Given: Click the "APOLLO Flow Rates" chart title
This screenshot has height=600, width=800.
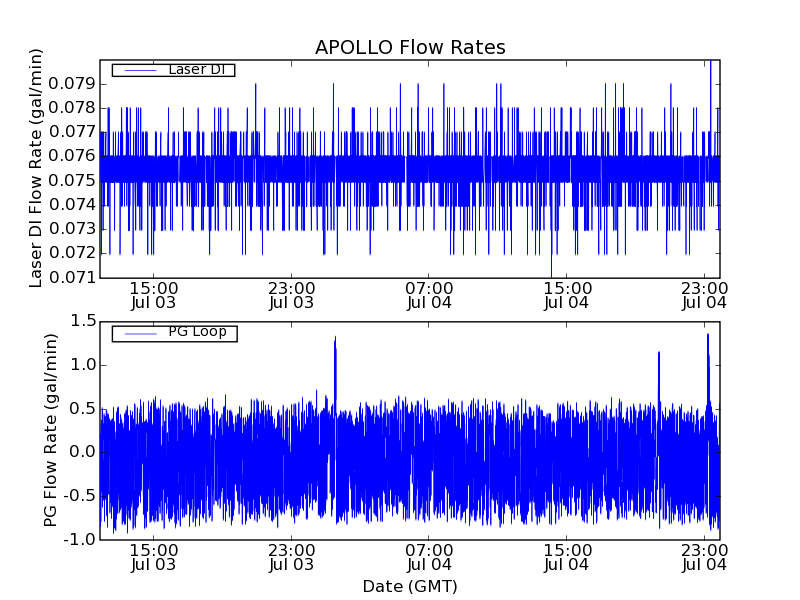Looking at the screenshot, I should 410,47.
